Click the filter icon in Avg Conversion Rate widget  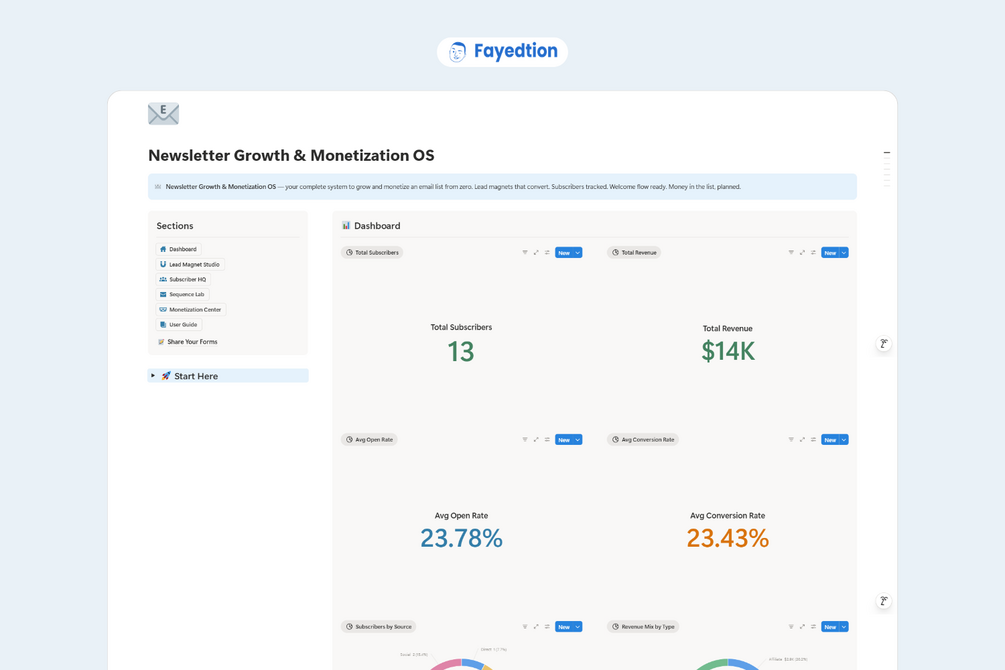791,440
